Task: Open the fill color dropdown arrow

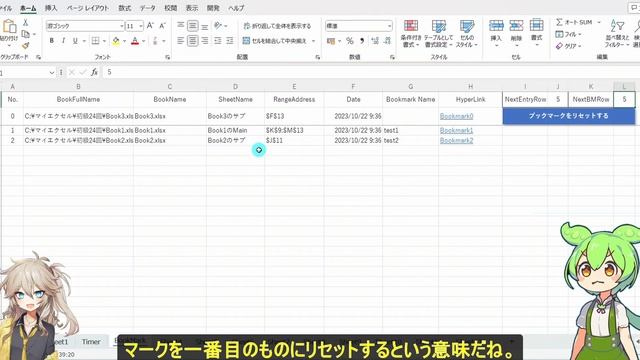Action: [124, 41]
